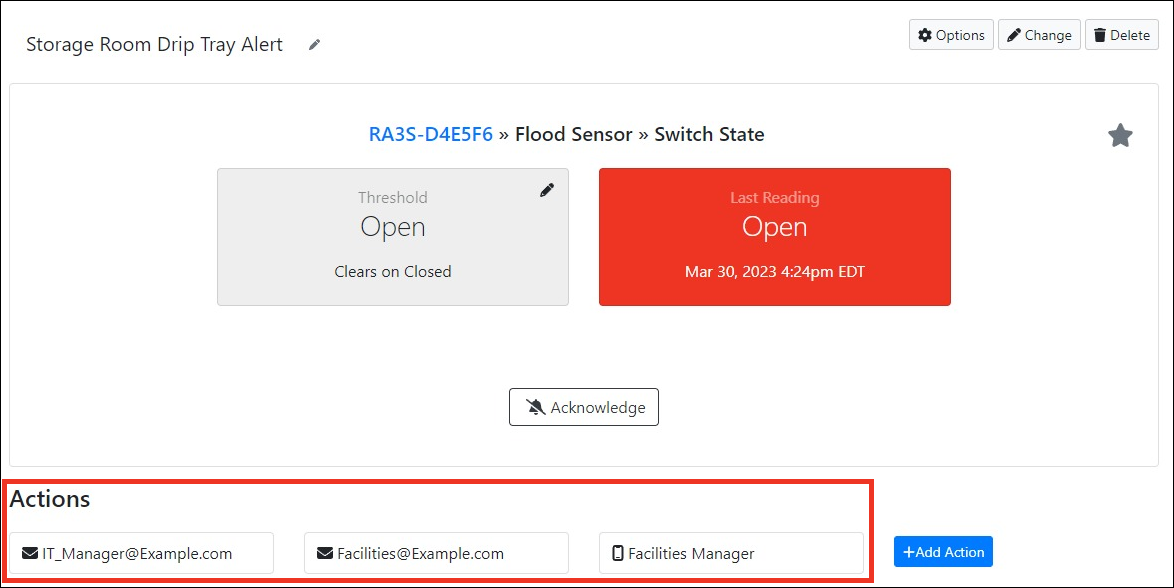
Task: Toggle the favorite star icon
Action: (1120, 136)
